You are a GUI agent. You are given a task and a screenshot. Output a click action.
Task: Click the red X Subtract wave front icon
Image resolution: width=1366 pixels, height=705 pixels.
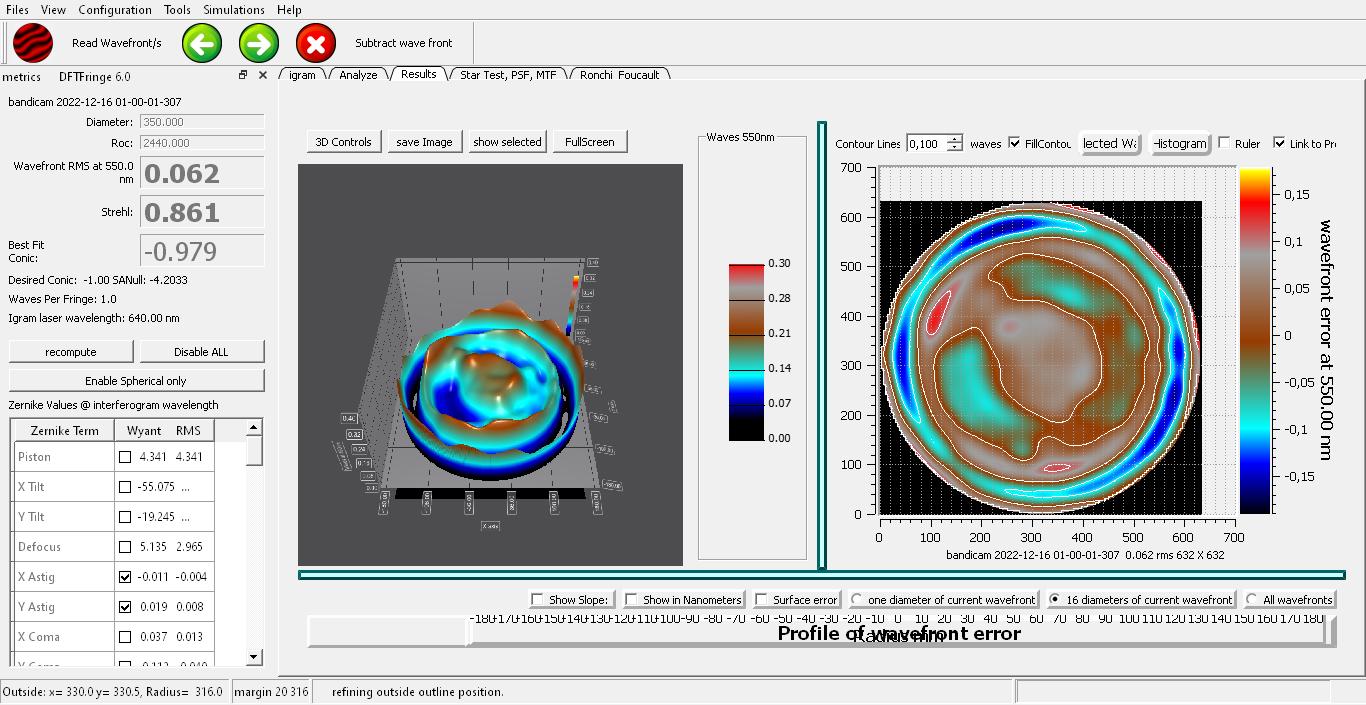pyautogui.click(x=316, y=43)
